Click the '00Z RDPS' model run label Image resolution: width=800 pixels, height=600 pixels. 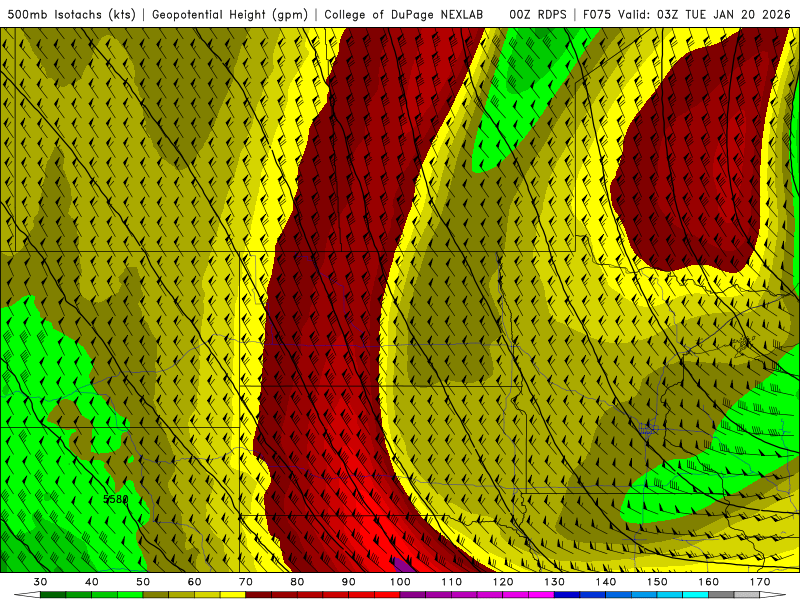click(x=538, y=14)
